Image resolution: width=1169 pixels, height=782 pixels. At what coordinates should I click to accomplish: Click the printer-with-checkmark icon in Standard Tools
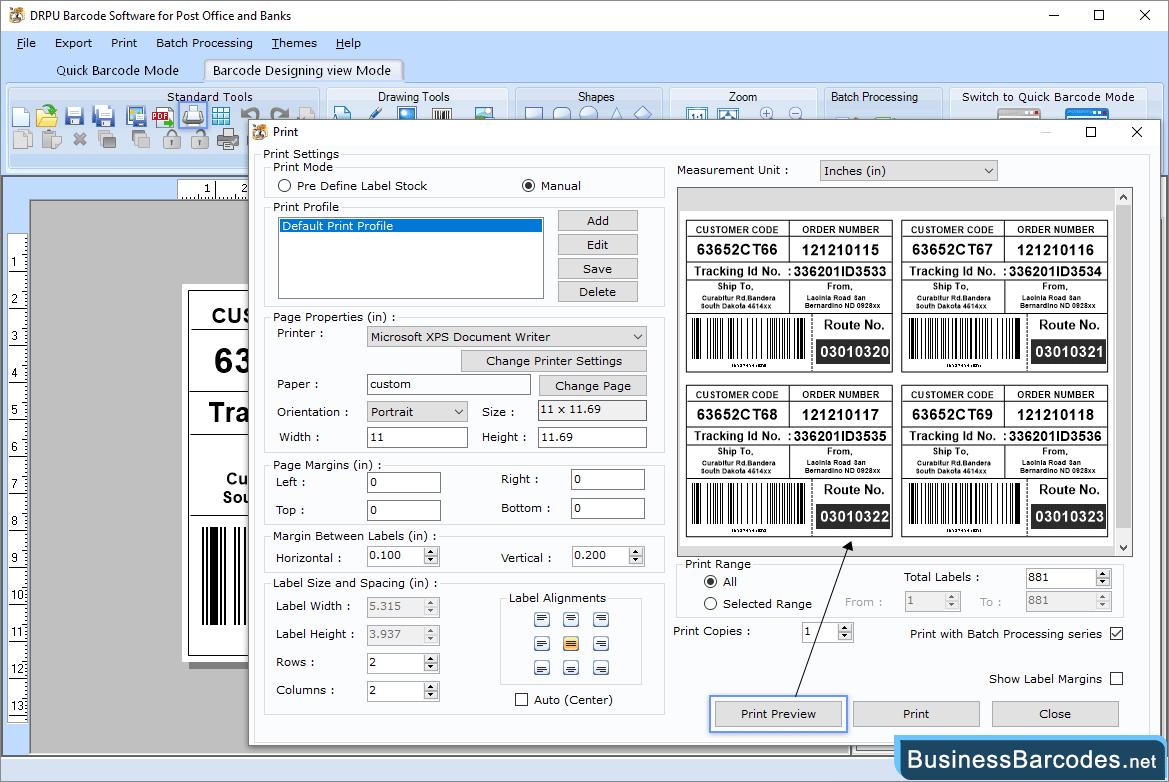[x=227, y=139]
